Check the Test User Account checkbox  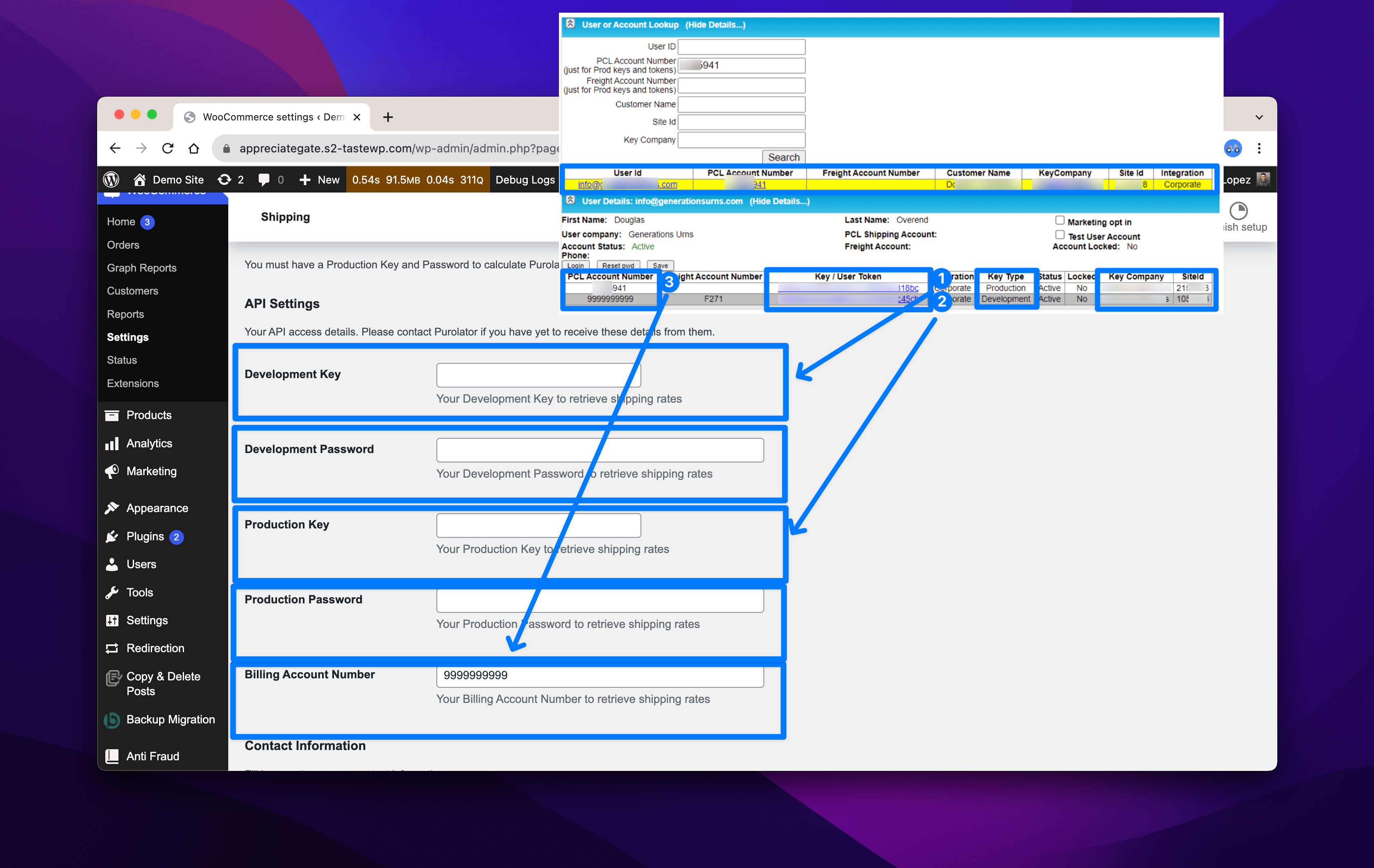coord(1060,235)
